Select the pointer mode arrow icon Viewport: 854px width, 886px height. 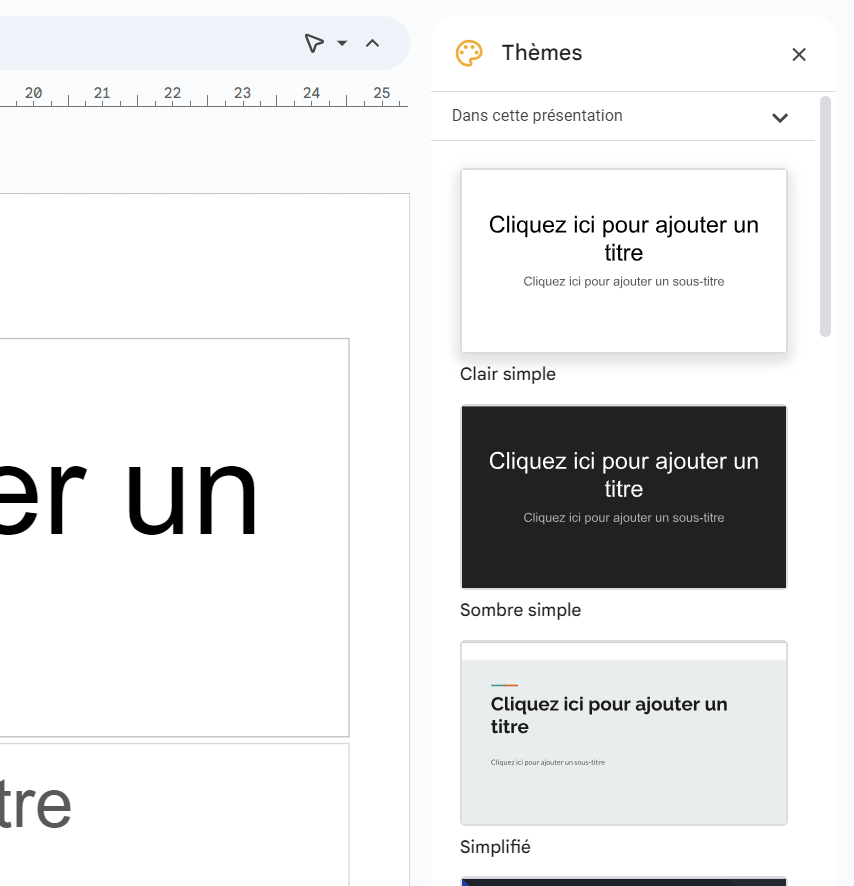point(314,43)
